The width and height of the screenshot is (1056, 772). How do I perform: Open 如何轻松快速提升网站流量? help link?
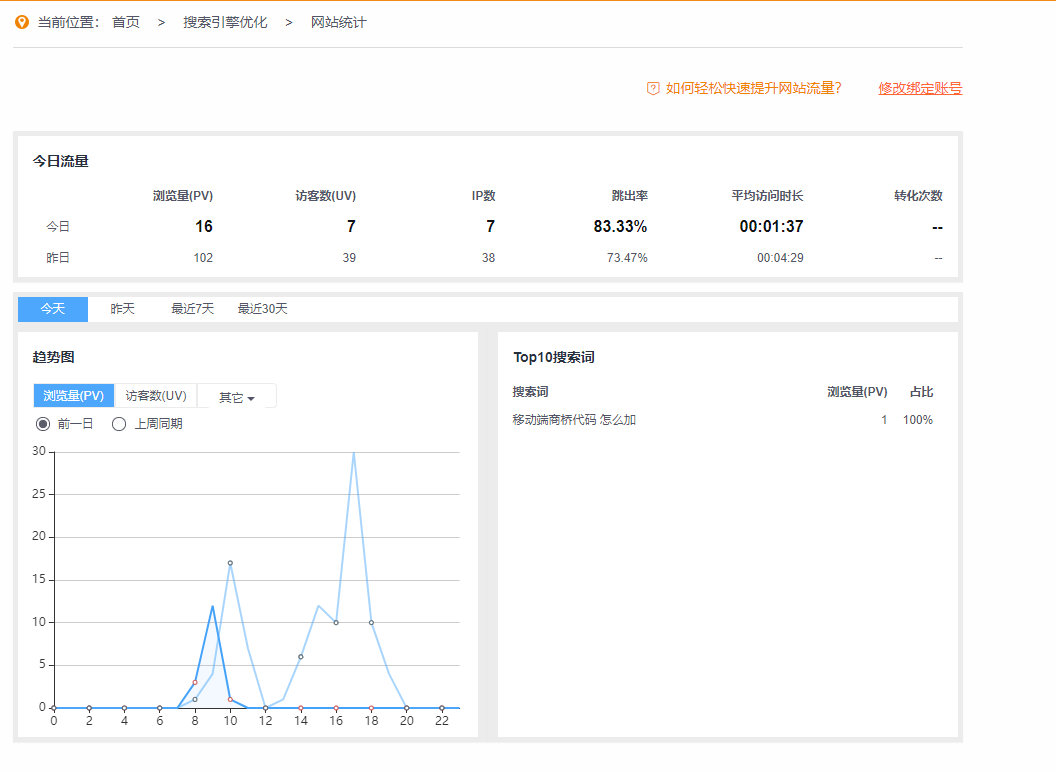[753, 88]
